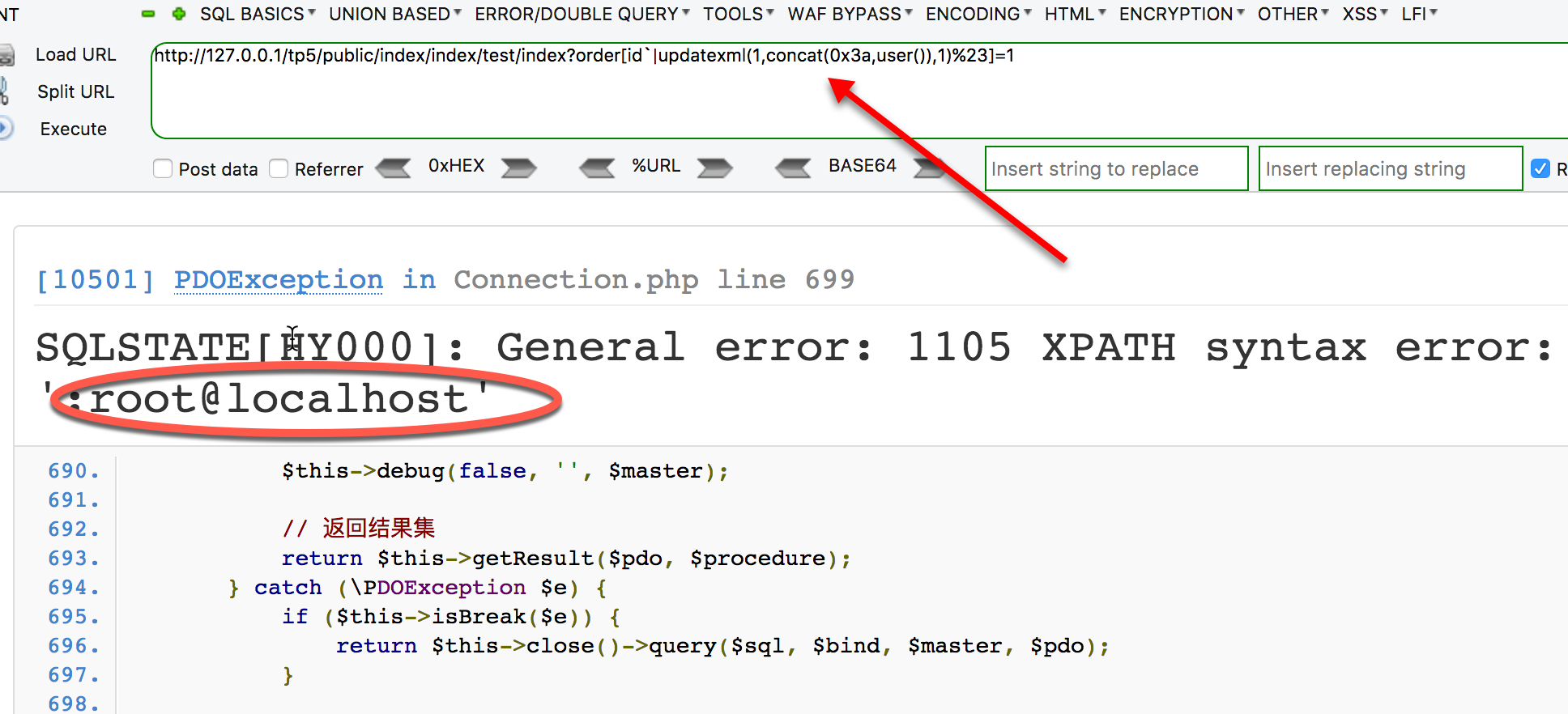1568x714 pixels.
Task: Click the green minus icon in toolbar
Action: pyautogui.click(x=148, y=14)
